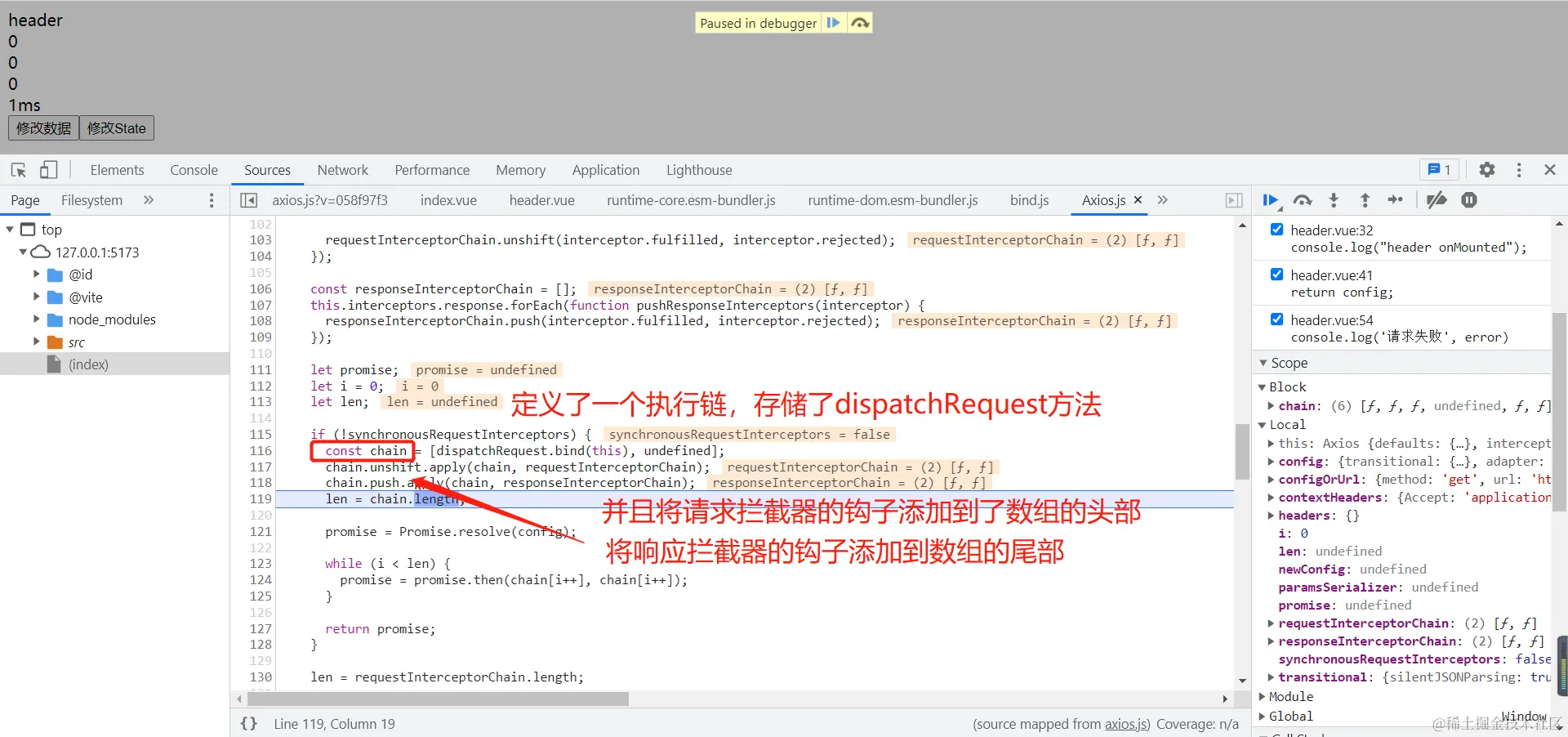
Task: Open the node_modules folder icon
Action: click(x=56, y=319)
